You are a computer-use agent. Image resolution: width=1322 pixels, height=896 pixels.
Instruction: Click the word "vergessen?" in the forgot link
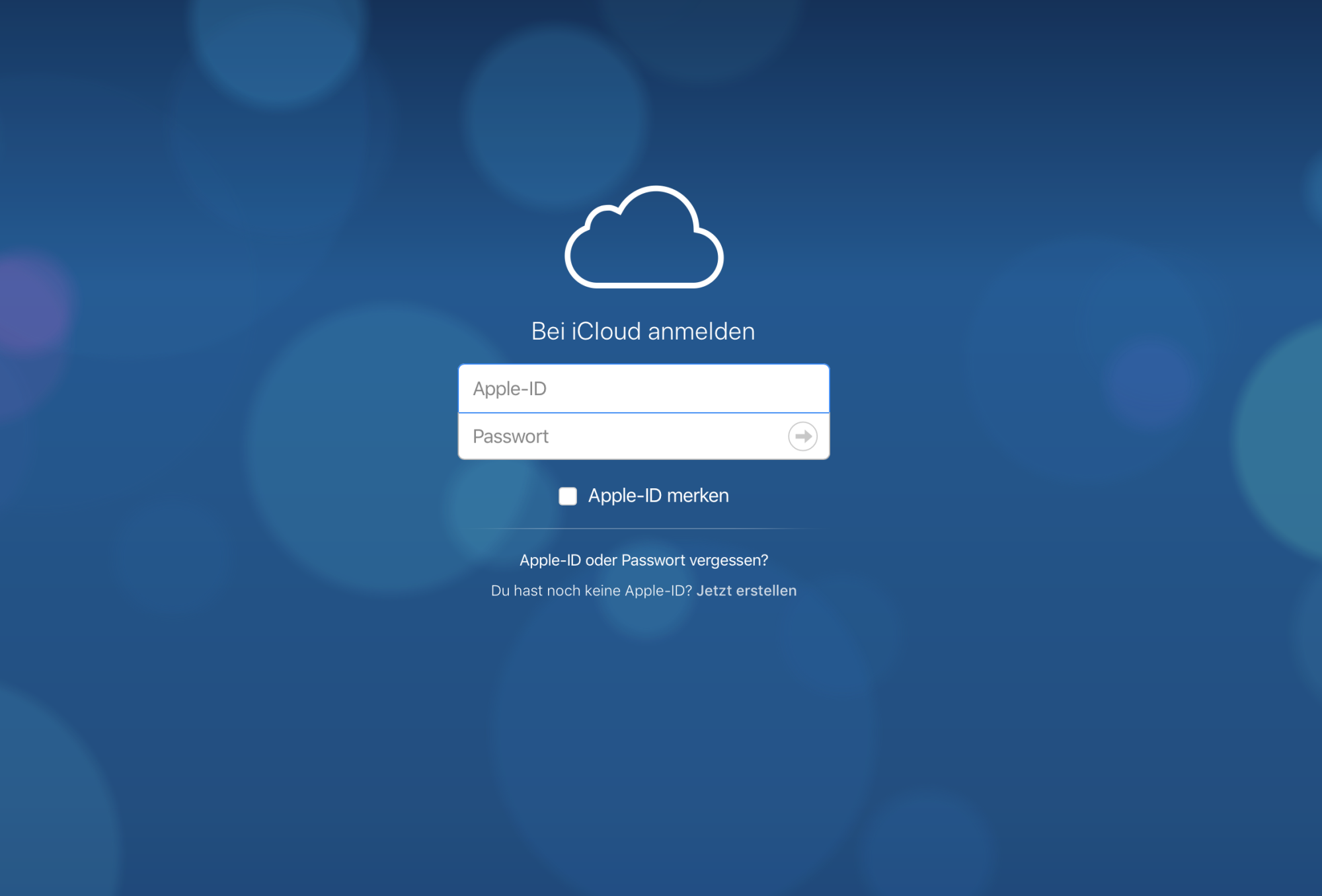click(x=729, y=560)
